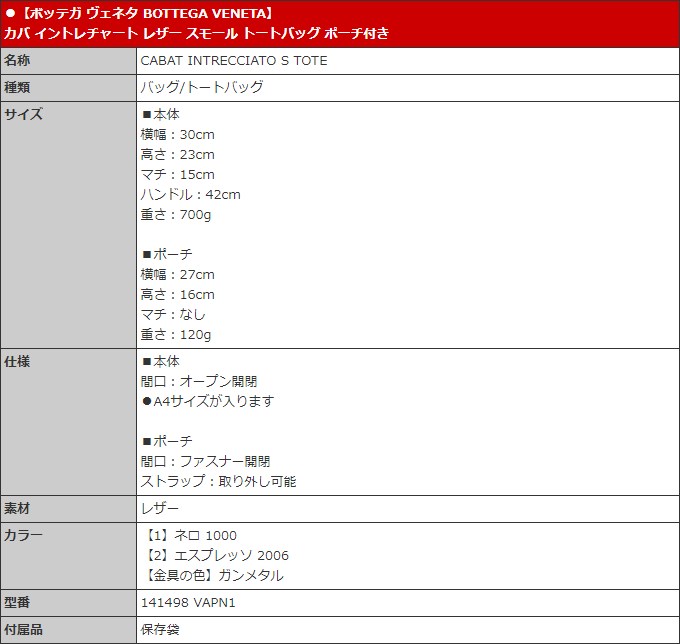
Task: Click the '■本体' heading in size section
Action: point(160,114)
